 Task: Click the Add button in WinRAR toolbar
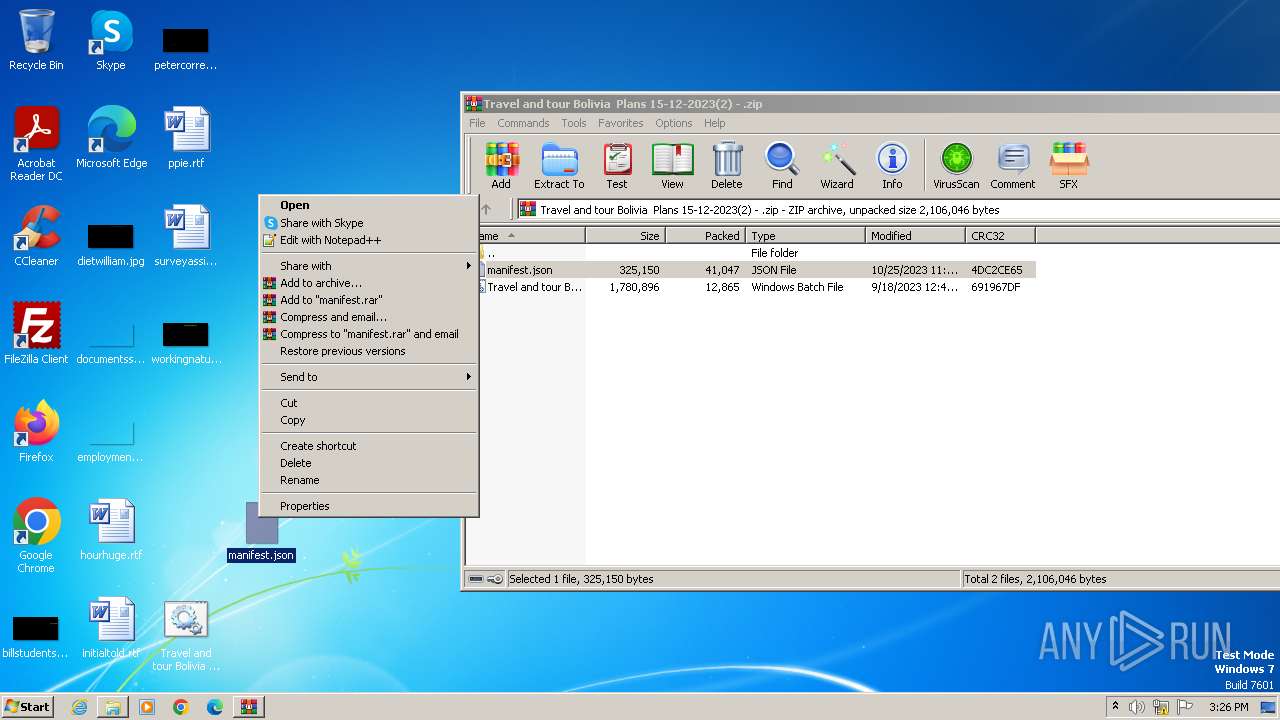501,166
